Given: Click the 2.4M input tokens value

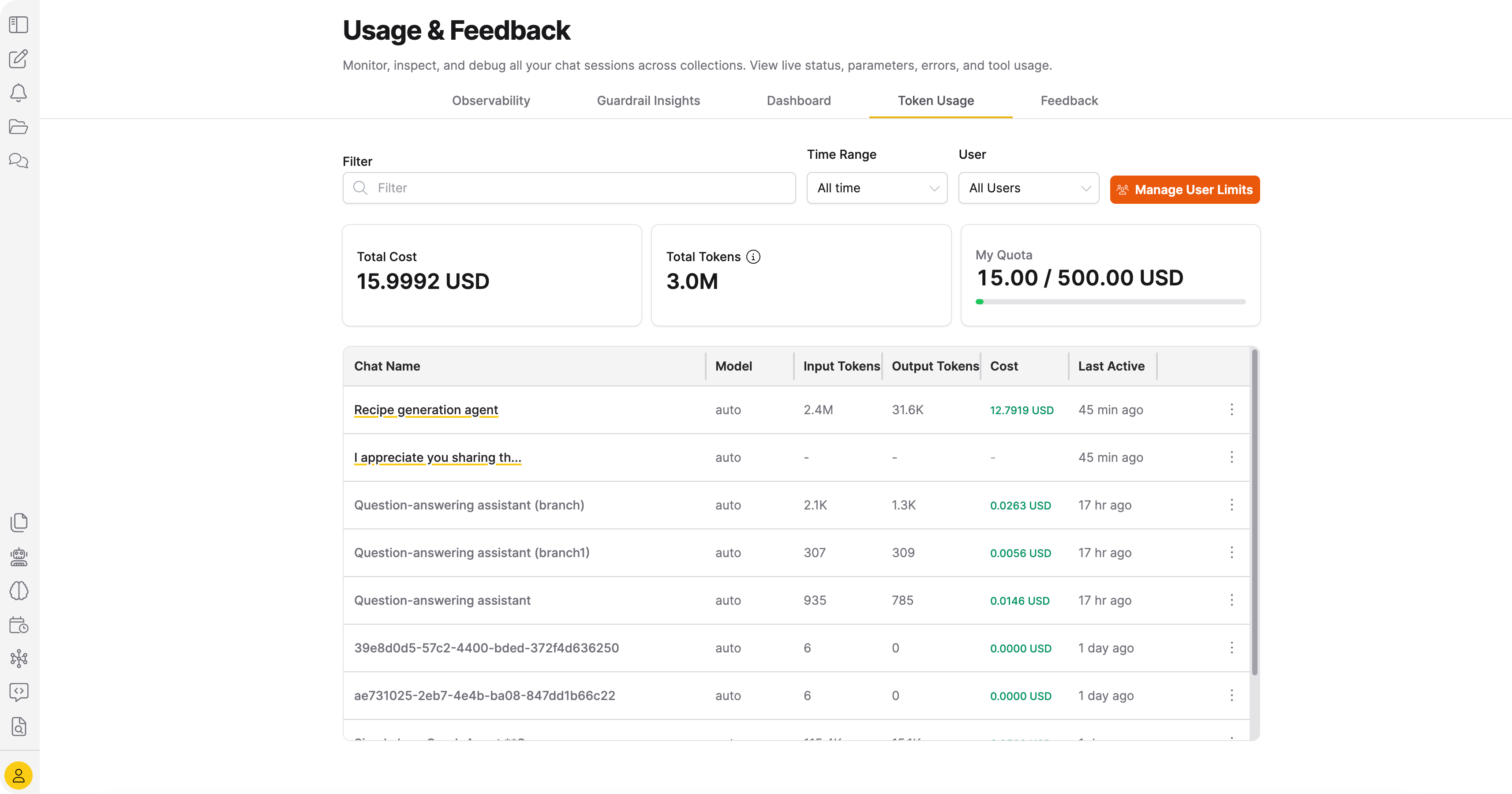Looking at the screenshot, I should pyautogui.click(x=818, y=410).
